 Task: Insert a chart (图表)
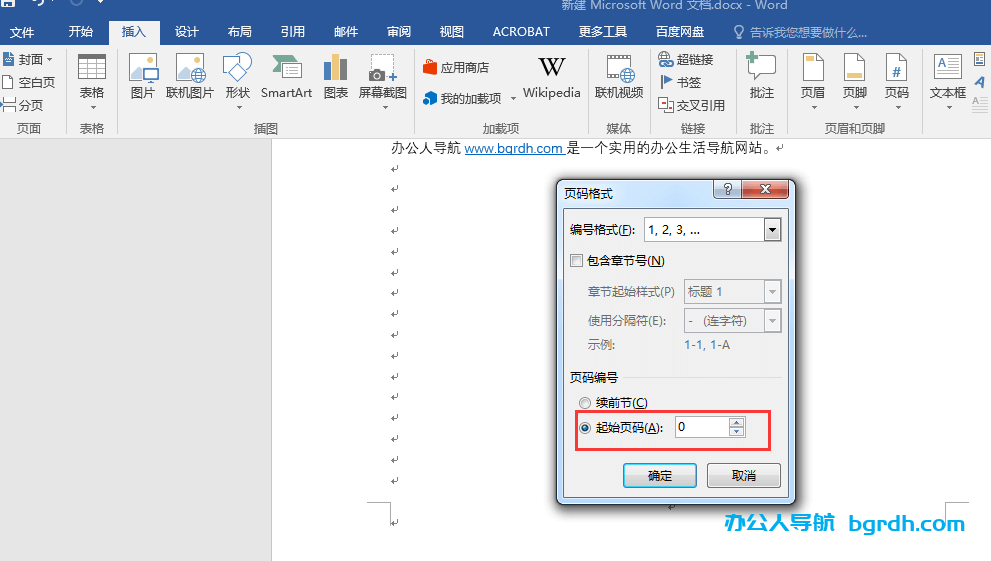336,76
